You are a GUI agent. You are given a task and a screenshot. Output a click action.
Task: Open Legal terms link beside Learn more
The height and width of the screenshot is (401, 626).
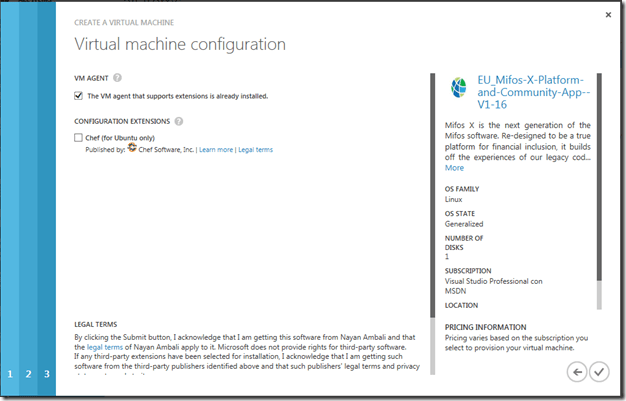pyautogui.click(x=255, y=150)
